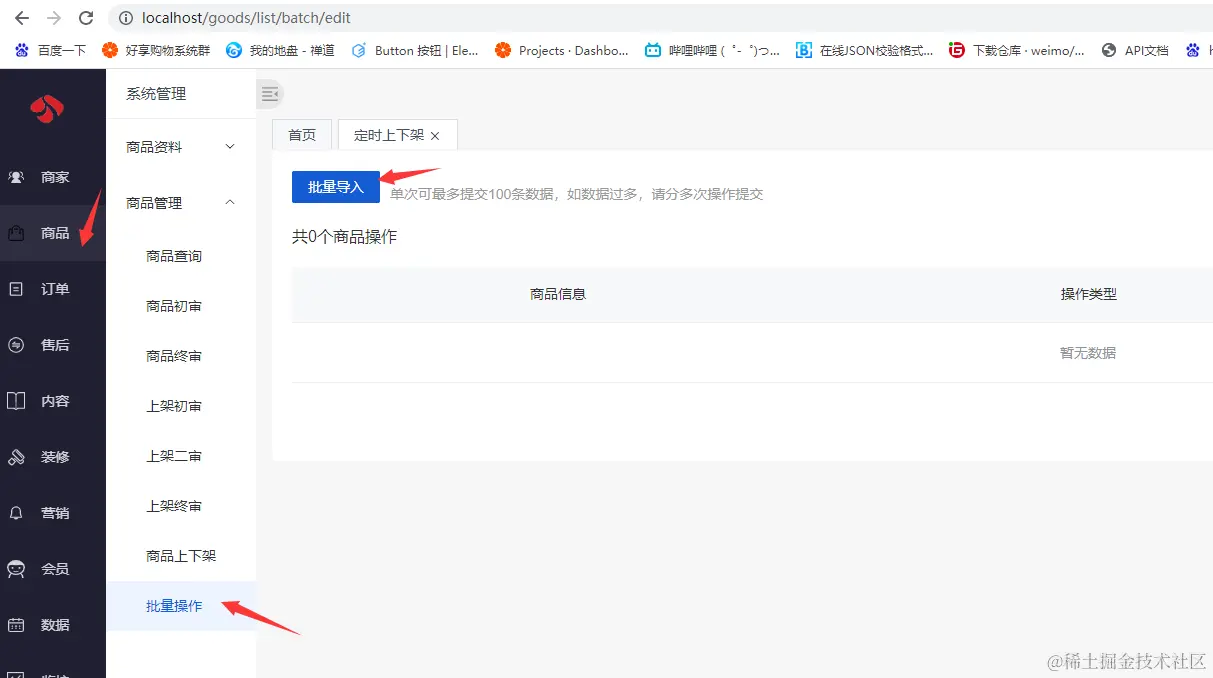This screenshot has width=1213, height=678.
Task: Close the 定时上下架 tab
Action: 435,136
